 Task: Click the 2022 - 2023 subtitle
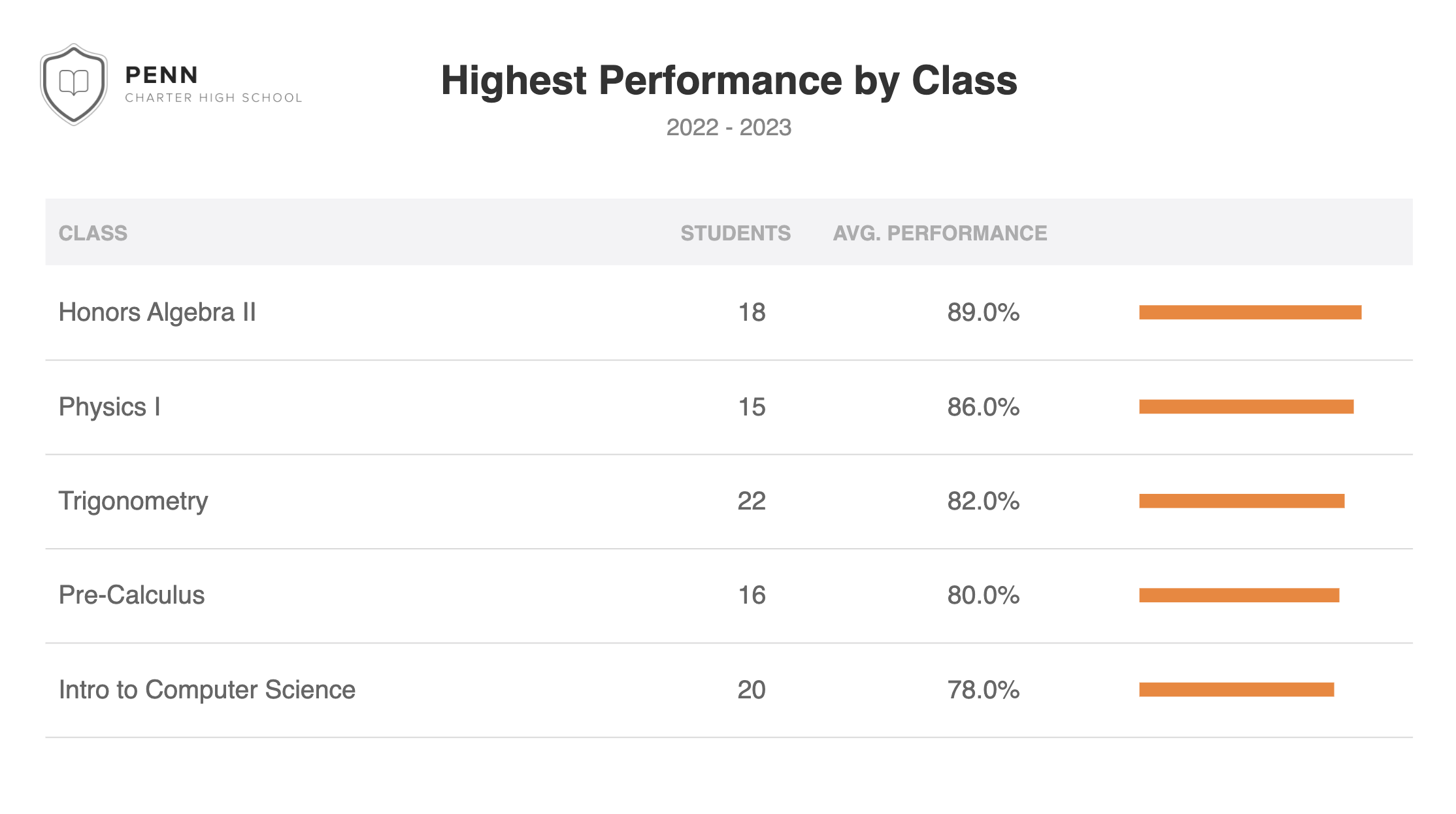[x=728, y=127]
